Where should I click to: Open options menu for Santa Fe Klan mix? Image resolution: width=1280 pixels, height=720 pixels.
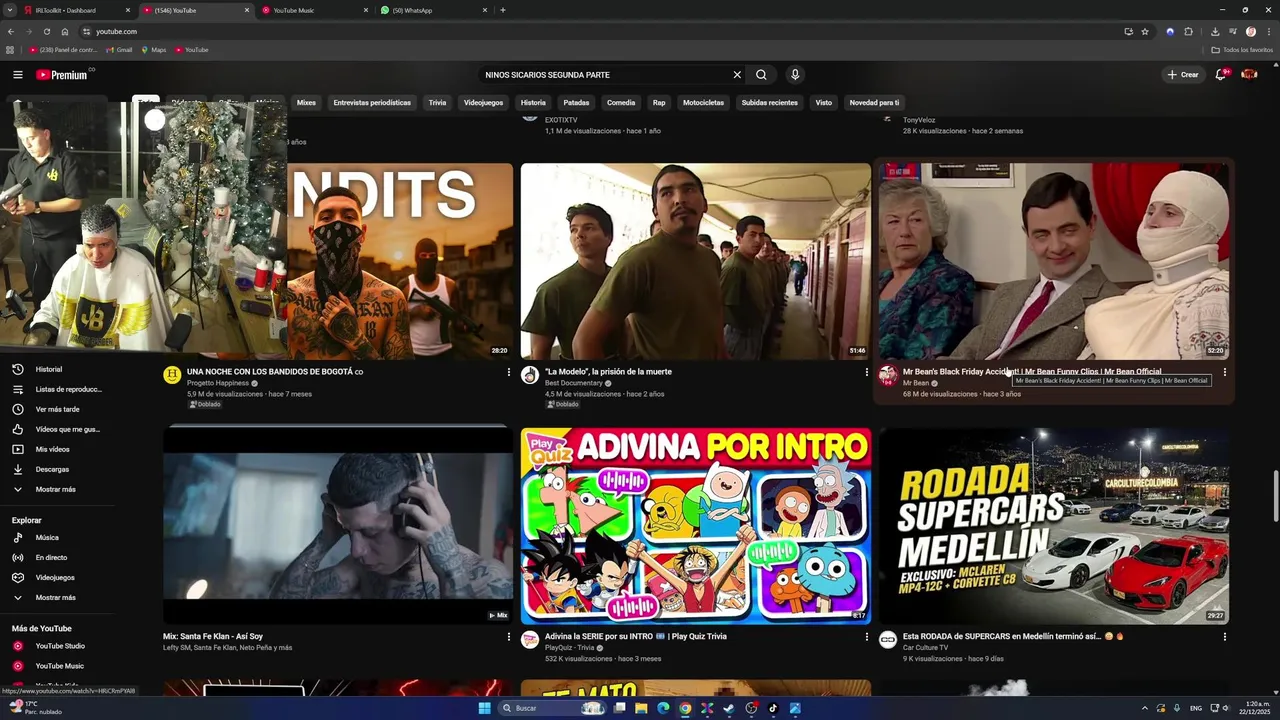pyautogui.click(x=508, y=637)
